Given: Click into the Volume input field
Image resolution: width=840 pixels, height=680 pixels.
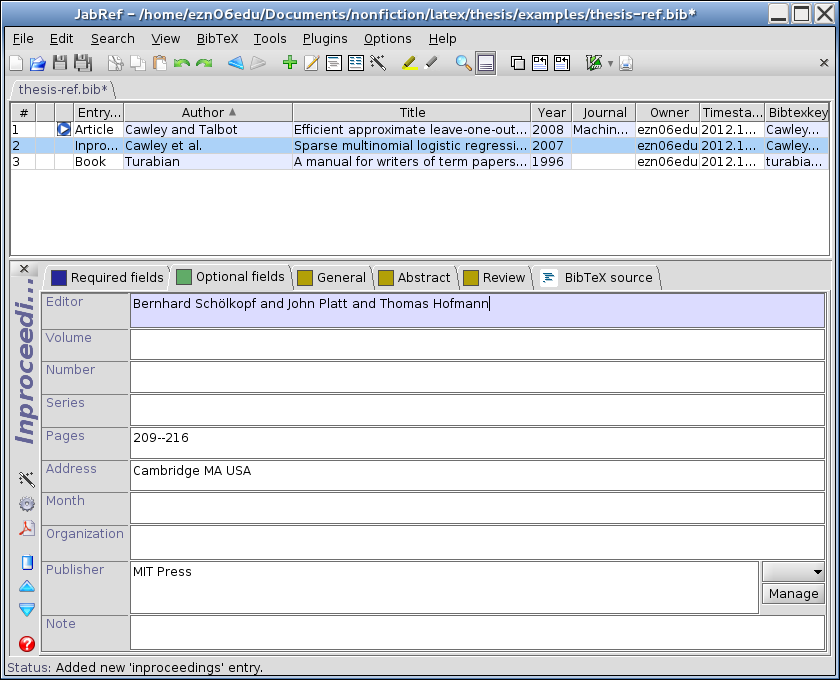Looking at the screenshot, I should point(476,345).
